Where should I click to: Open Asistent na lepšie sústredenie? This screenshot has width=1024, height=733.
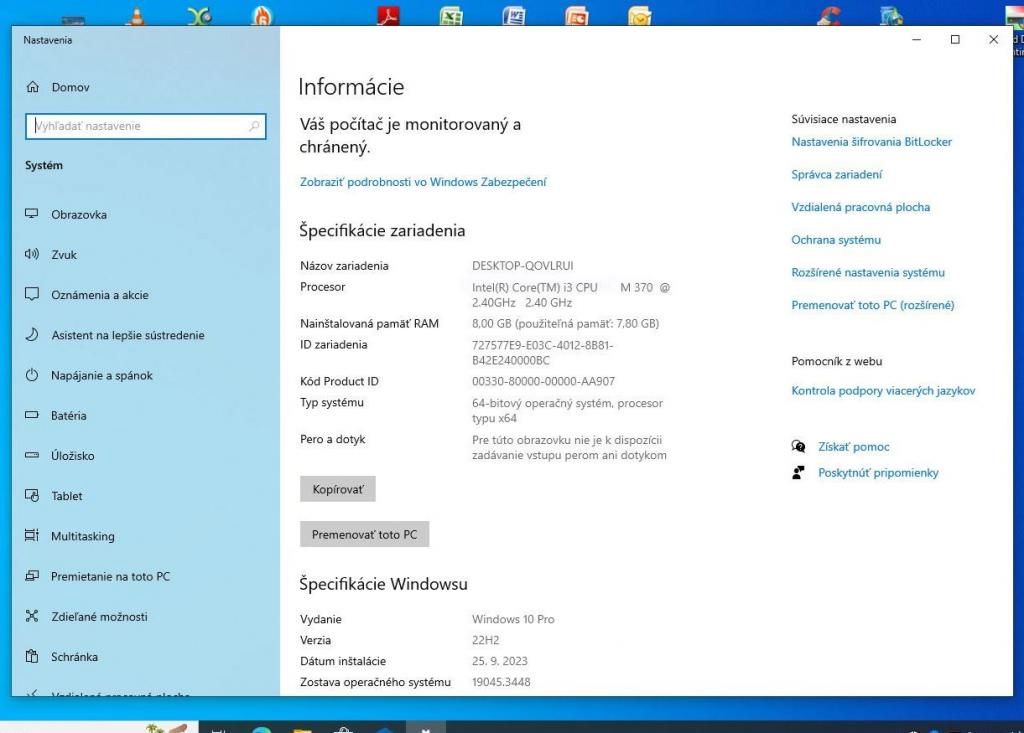click(x=127, y=336)
